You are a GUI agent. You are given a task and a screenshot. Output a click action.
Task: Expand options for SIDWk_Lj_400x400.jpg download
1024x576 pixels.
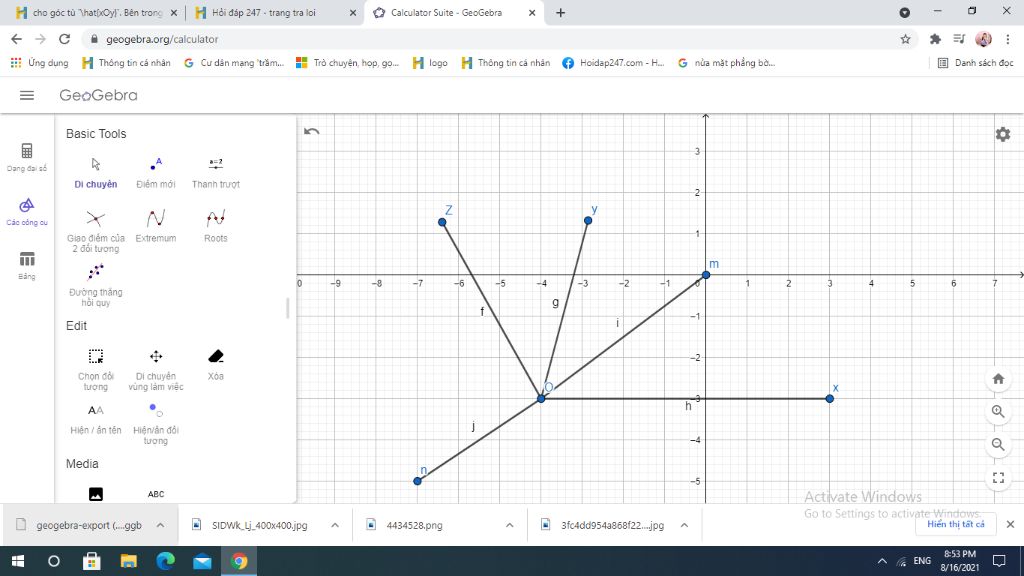pos(334,525)
